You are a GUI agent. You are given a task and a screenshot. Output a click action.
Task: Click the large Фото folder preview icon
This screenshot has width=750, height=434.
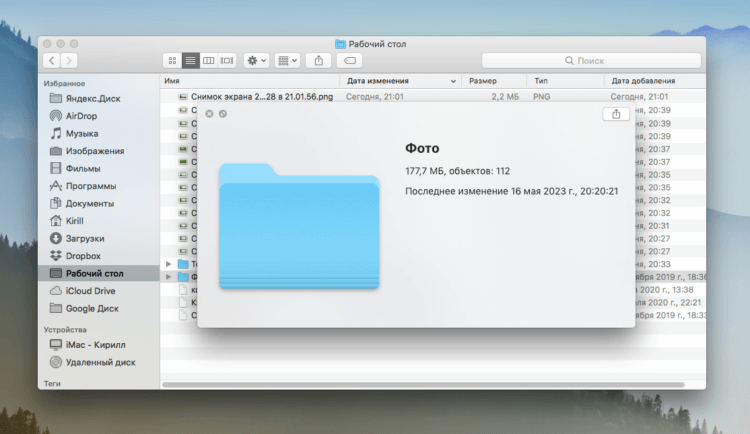(x=299, y=226)
